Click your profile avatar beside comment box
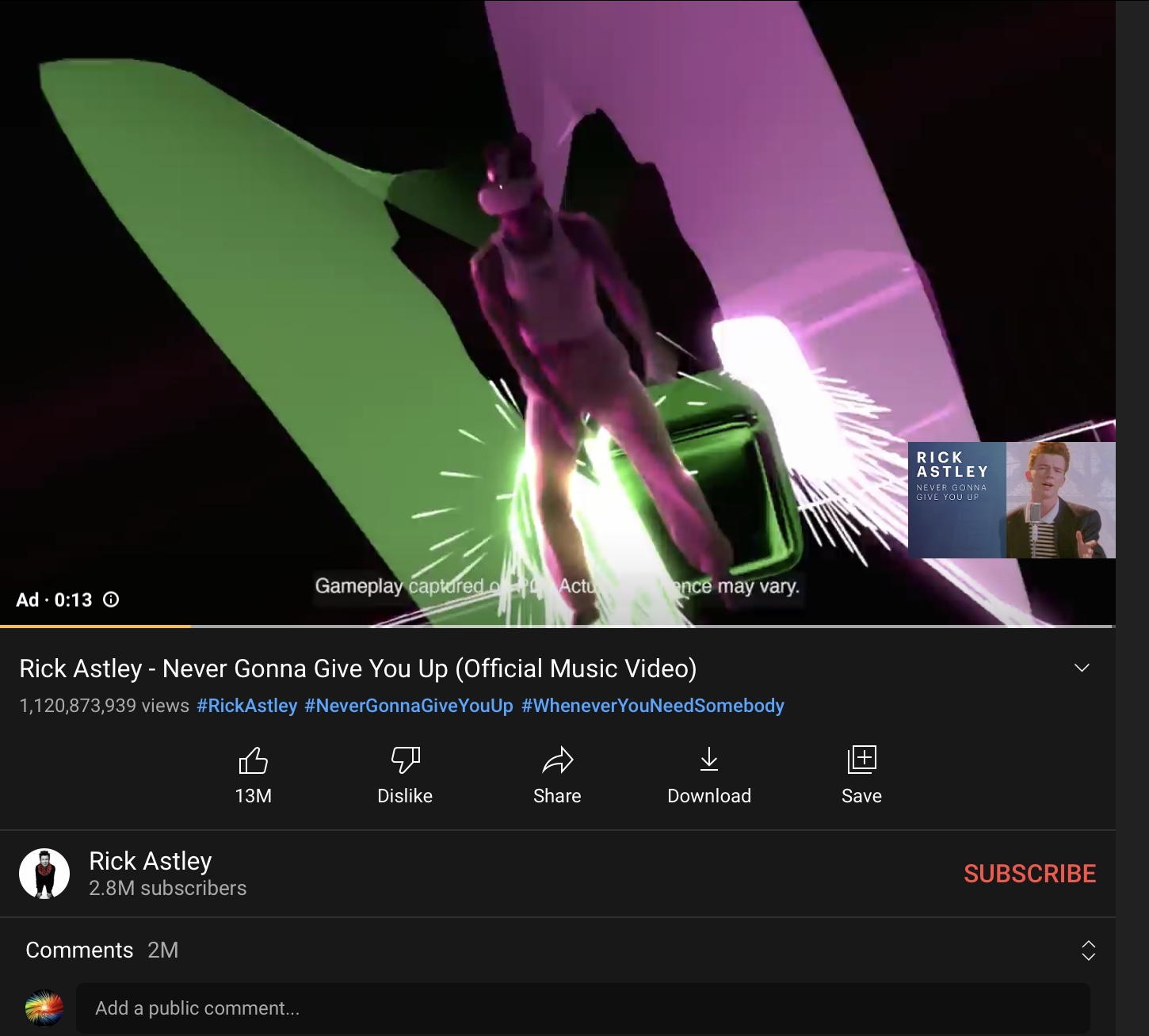Viewport: 1149px width, 1036px height. coord(44,1008)
